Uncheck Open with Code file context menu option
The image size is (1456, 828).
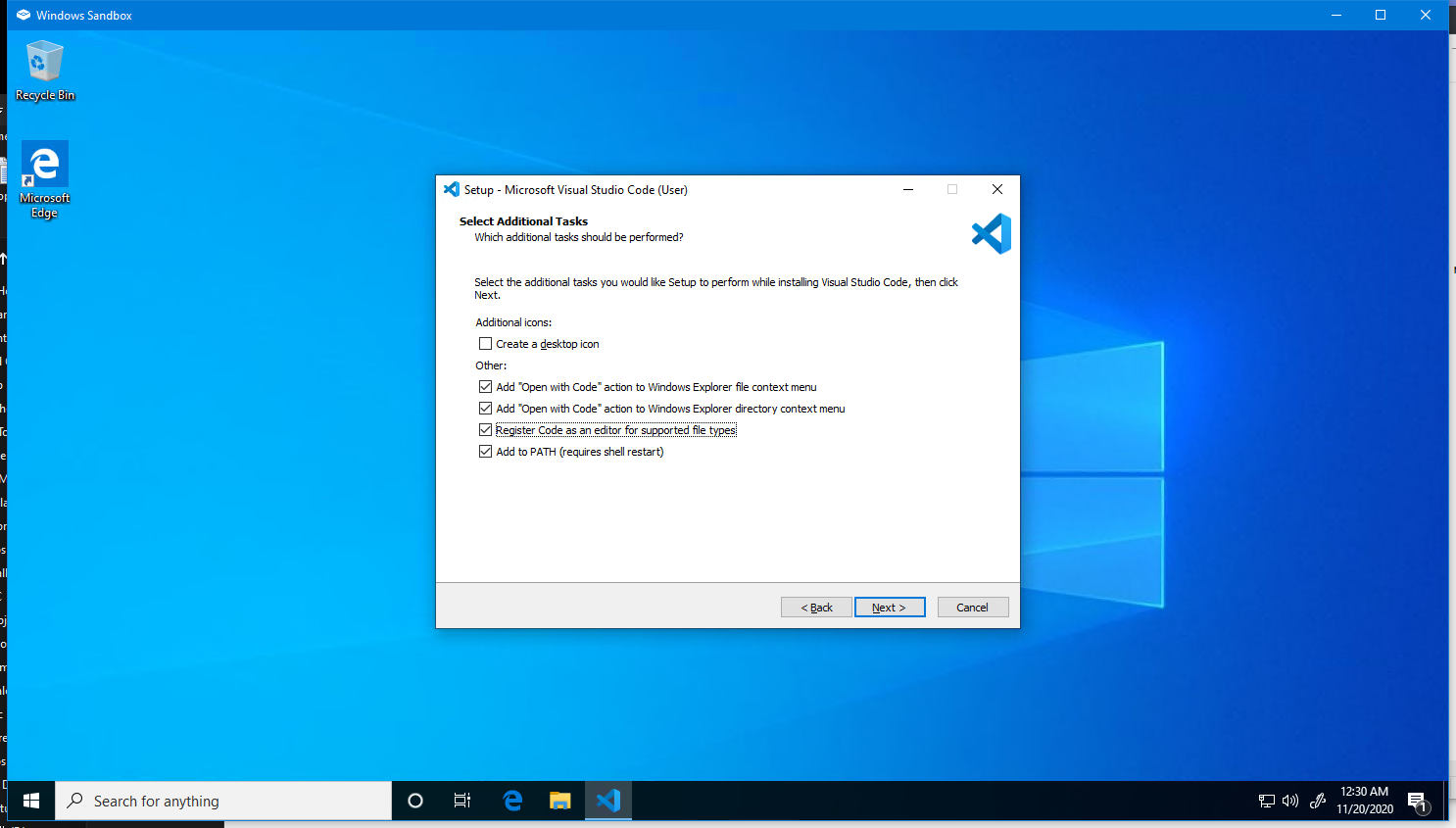[x=485, y=387]
